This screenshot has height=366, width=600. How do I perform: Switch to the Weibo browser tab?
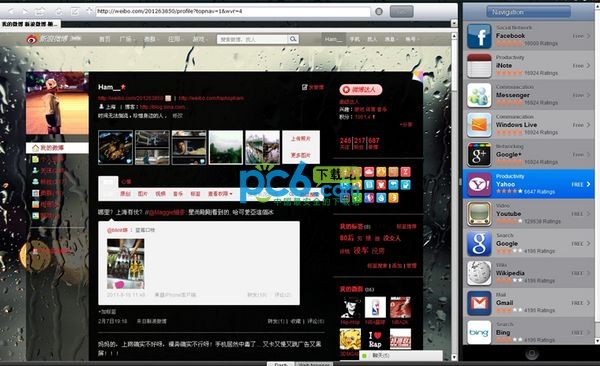tap(31, 24)
